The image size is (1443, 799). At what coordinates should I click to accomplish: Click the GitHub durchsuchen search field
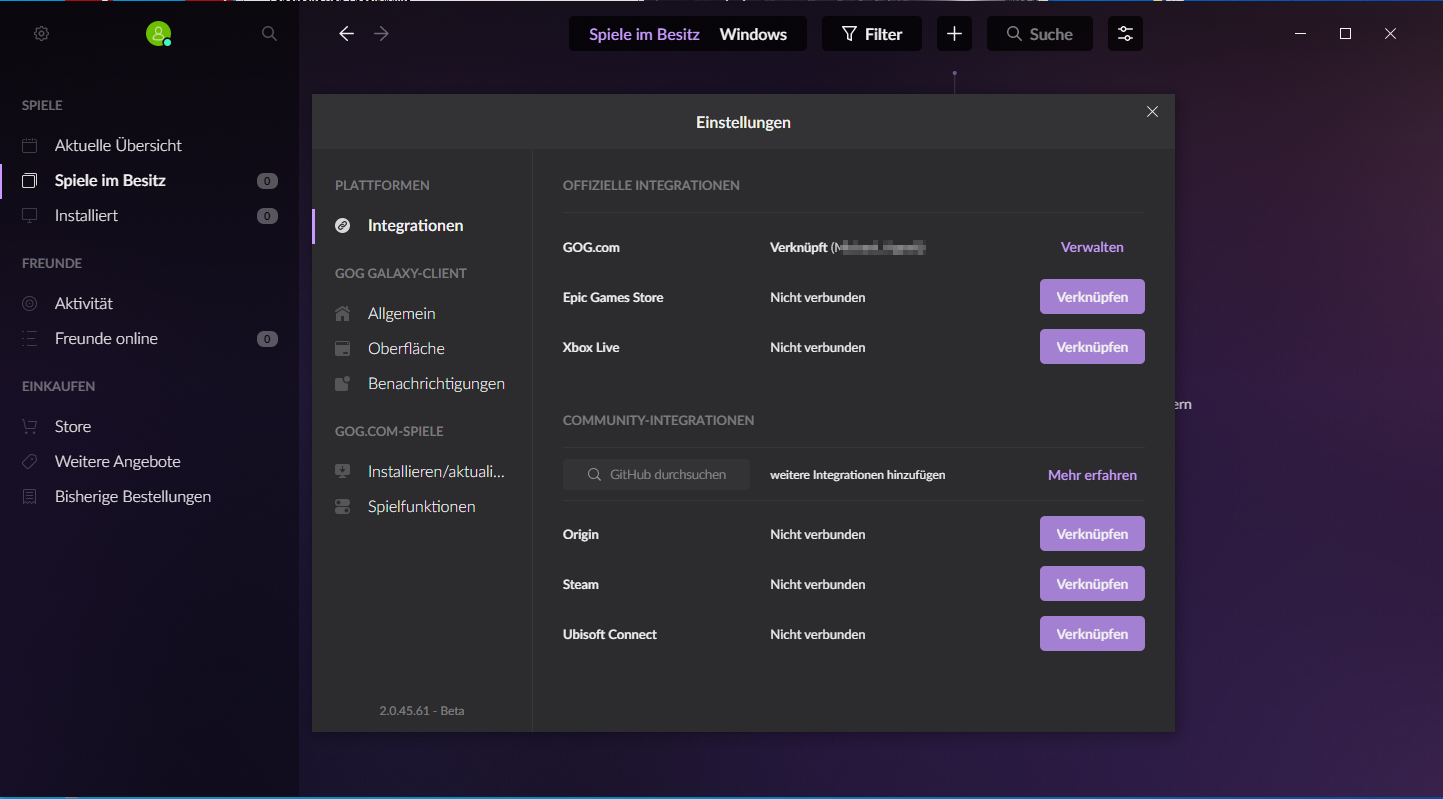(656, 475)
